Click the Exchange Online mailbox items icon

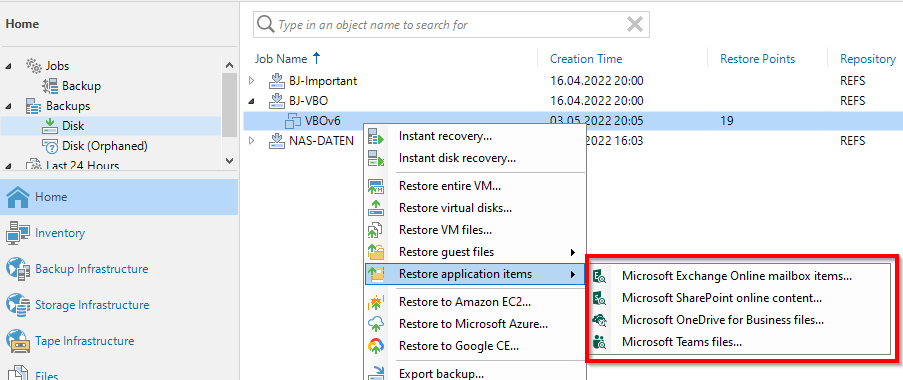[600, 276]
